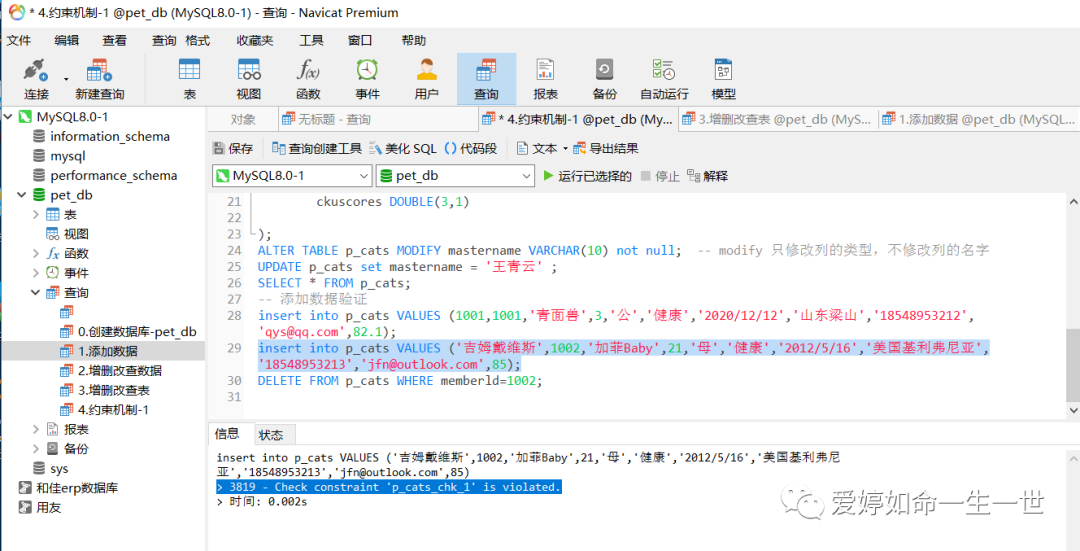1080x551 pixels.
Task: Open the 查询创建工具 query builder
Action: click(317, 148)
